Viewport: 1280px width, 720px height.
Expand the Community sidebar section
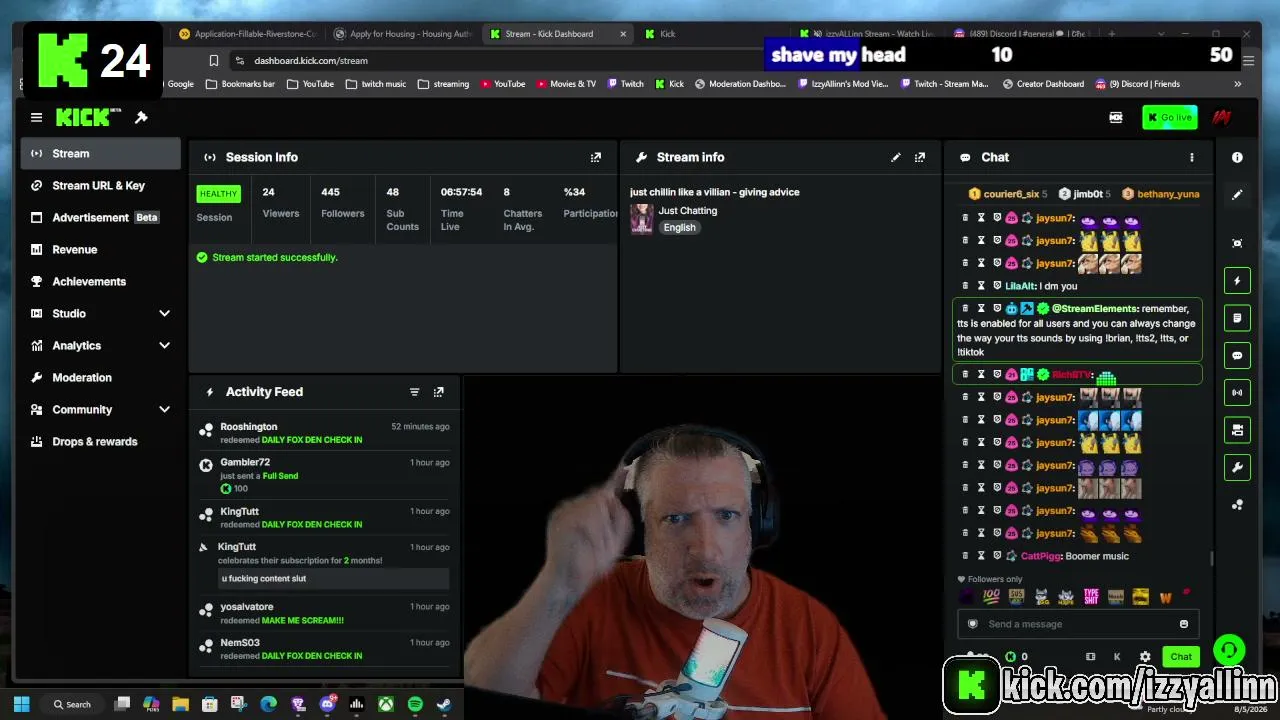[164, 410]
